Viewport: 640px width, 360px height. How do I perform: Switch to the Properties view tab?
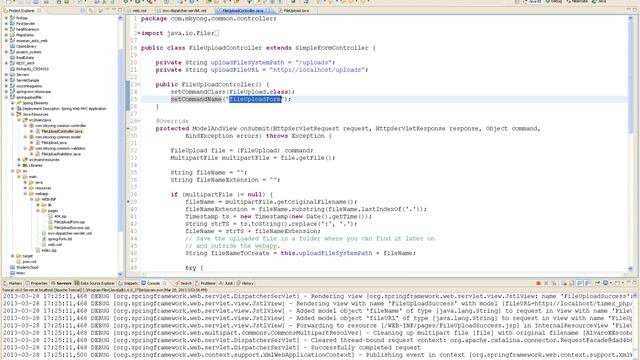37,283
